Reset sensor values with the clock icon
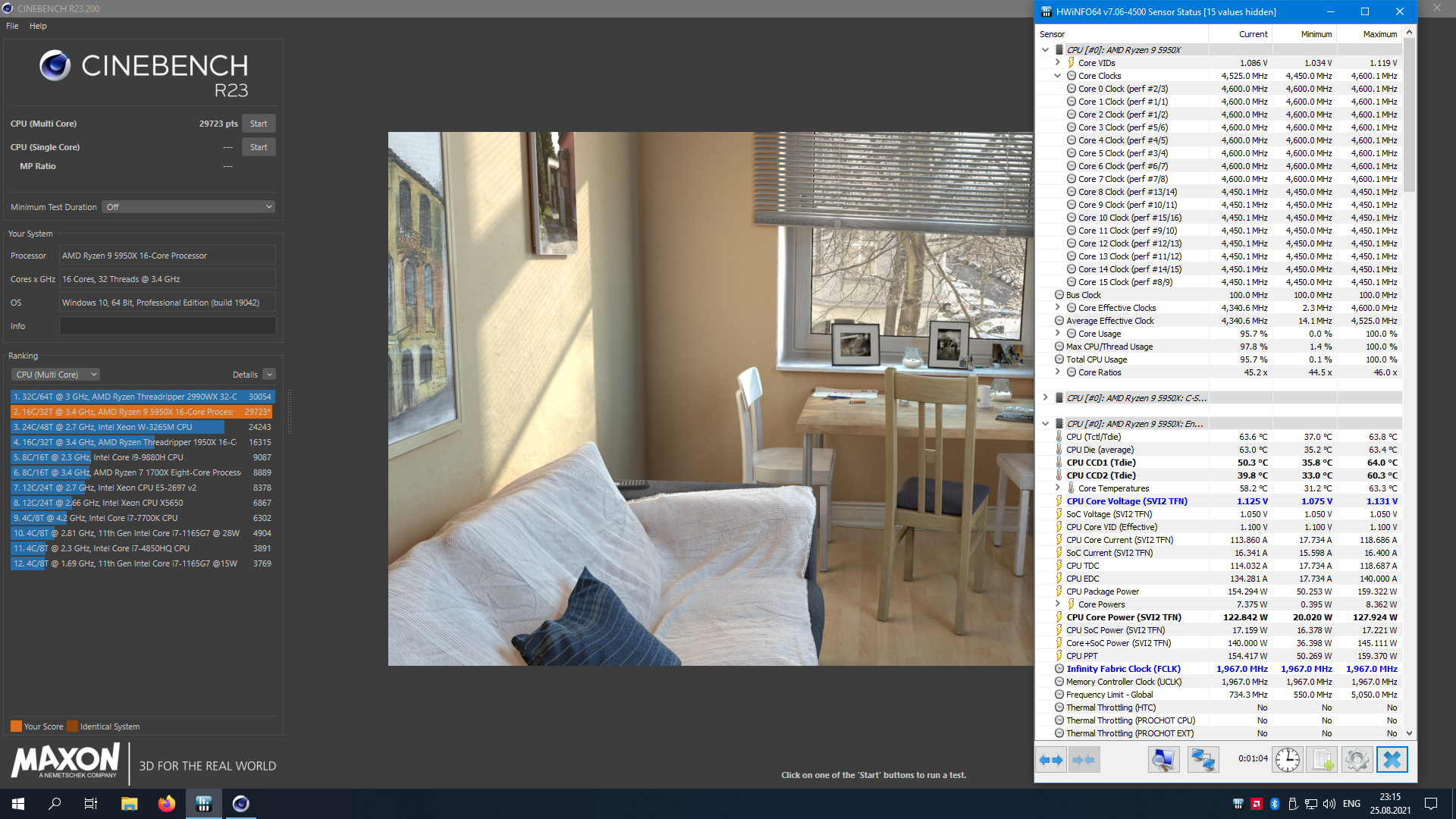Screen dimensions: 1456x819 1287,760
